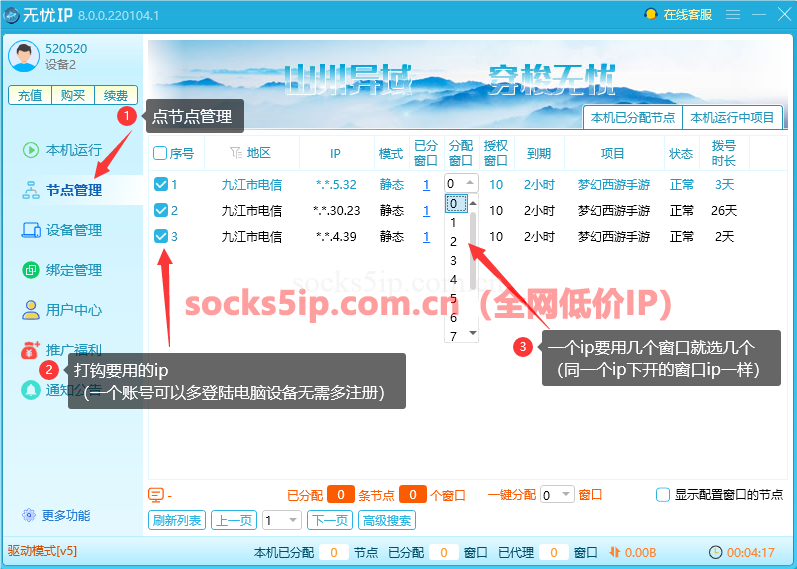The image size is (797, 569).
Task: Open 更多功能 gear icon
Action: click(29, 516)
